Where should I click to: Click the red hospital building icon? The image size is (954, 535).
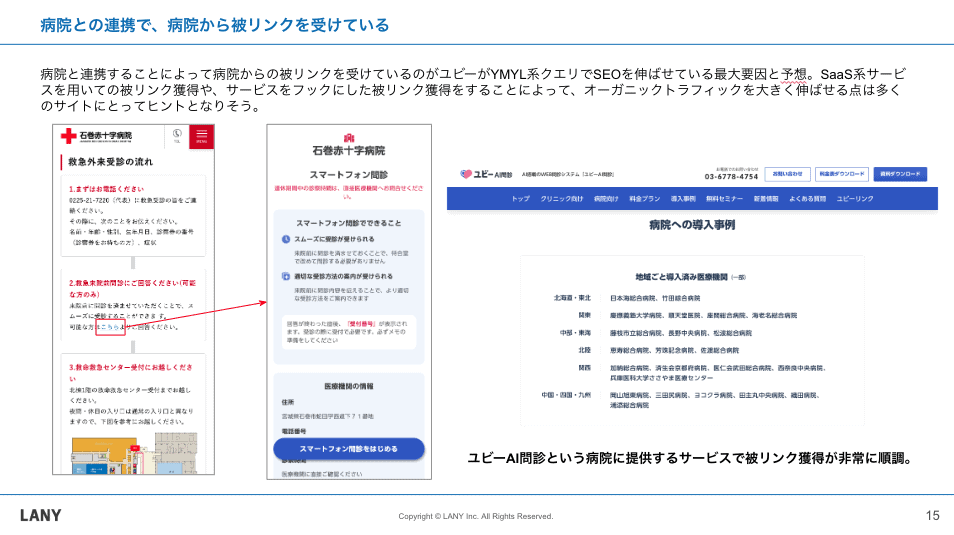coord(349,138)
